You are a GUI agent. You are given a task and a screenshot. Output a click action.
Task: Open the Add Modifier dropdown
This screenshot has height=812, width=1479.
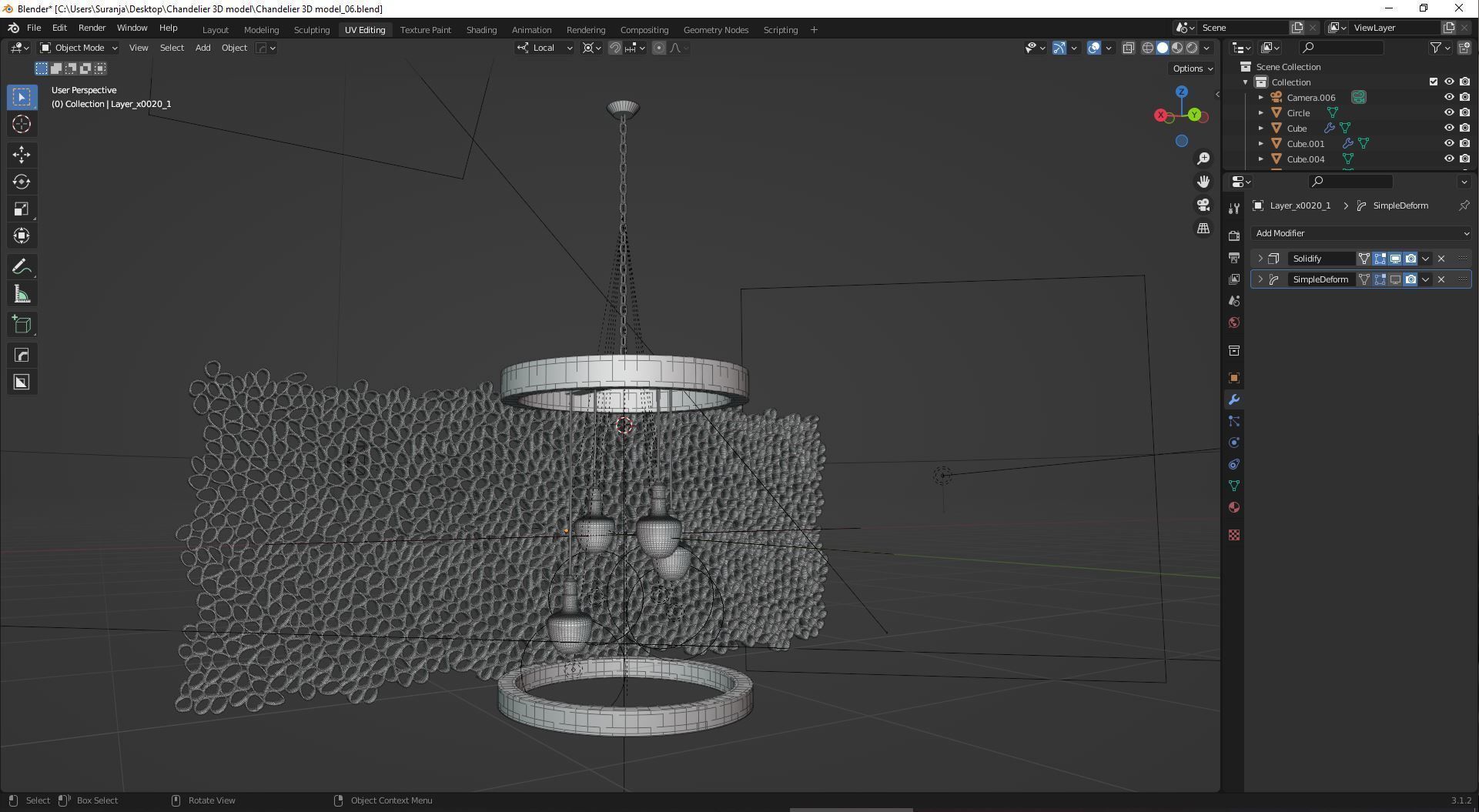pyautogui.click(x=1361, y=233)
